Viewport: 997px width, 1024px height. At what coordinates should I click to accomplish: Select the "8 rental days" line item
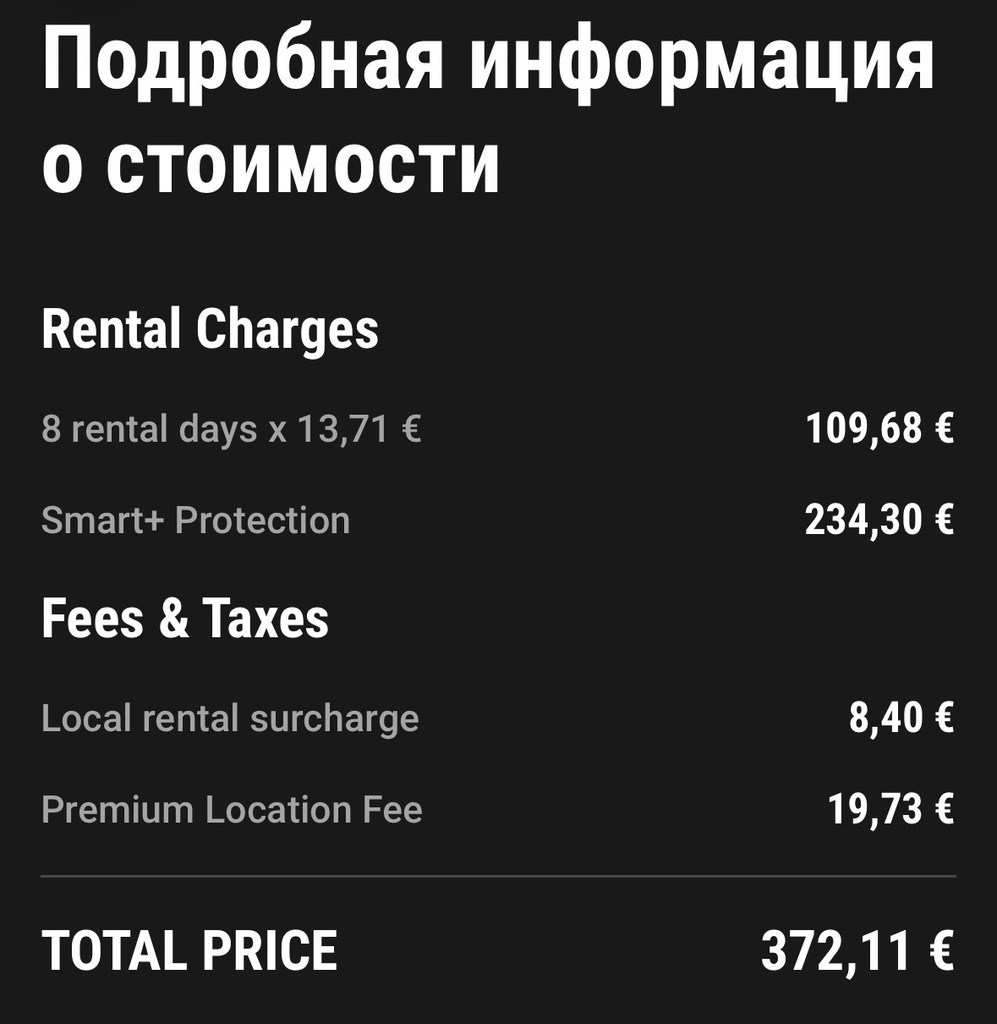coord(148,430)
